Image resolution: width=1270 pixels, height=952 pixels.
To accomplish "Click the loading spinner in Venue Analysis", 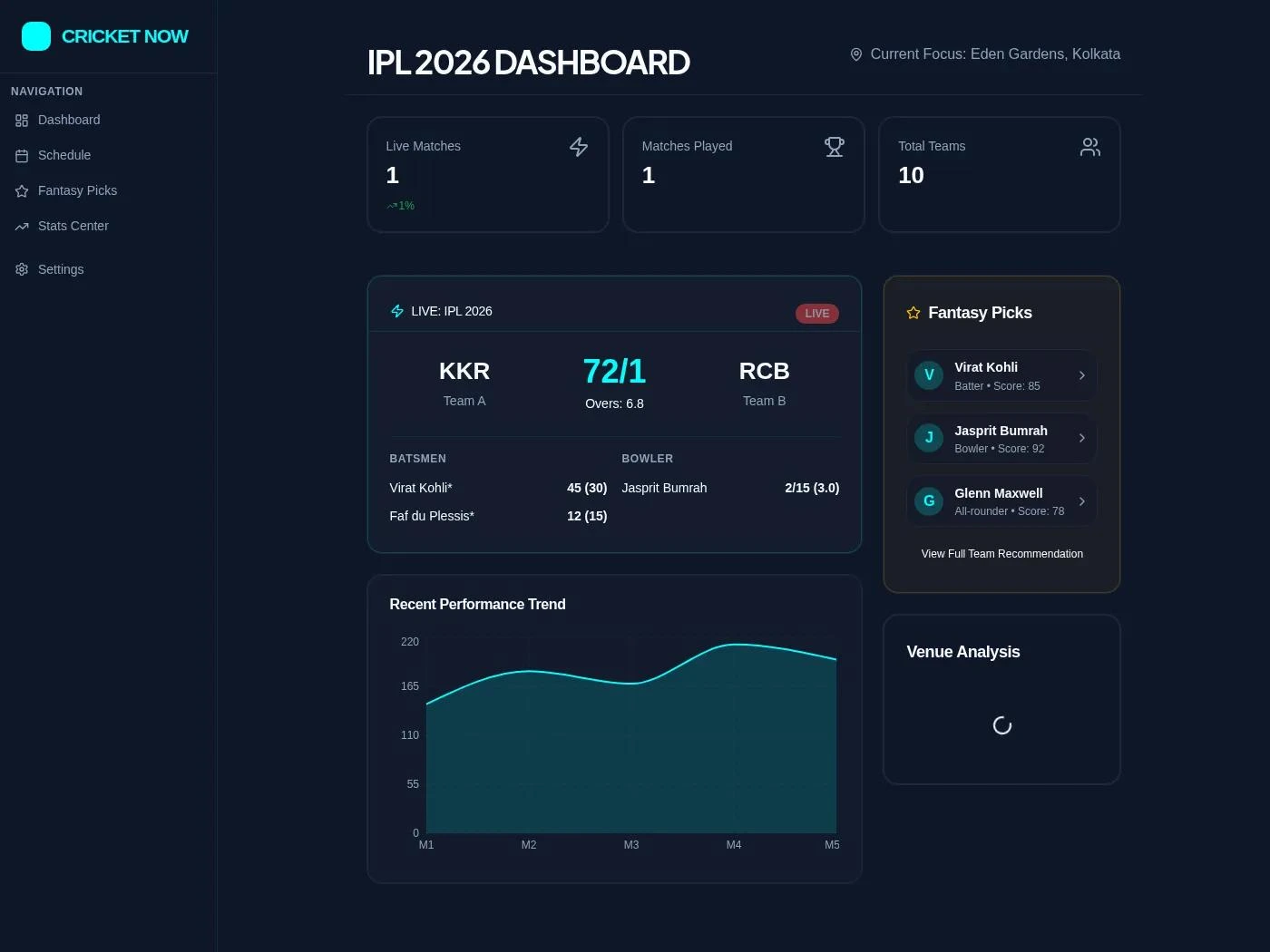I will coord(1002,725).
